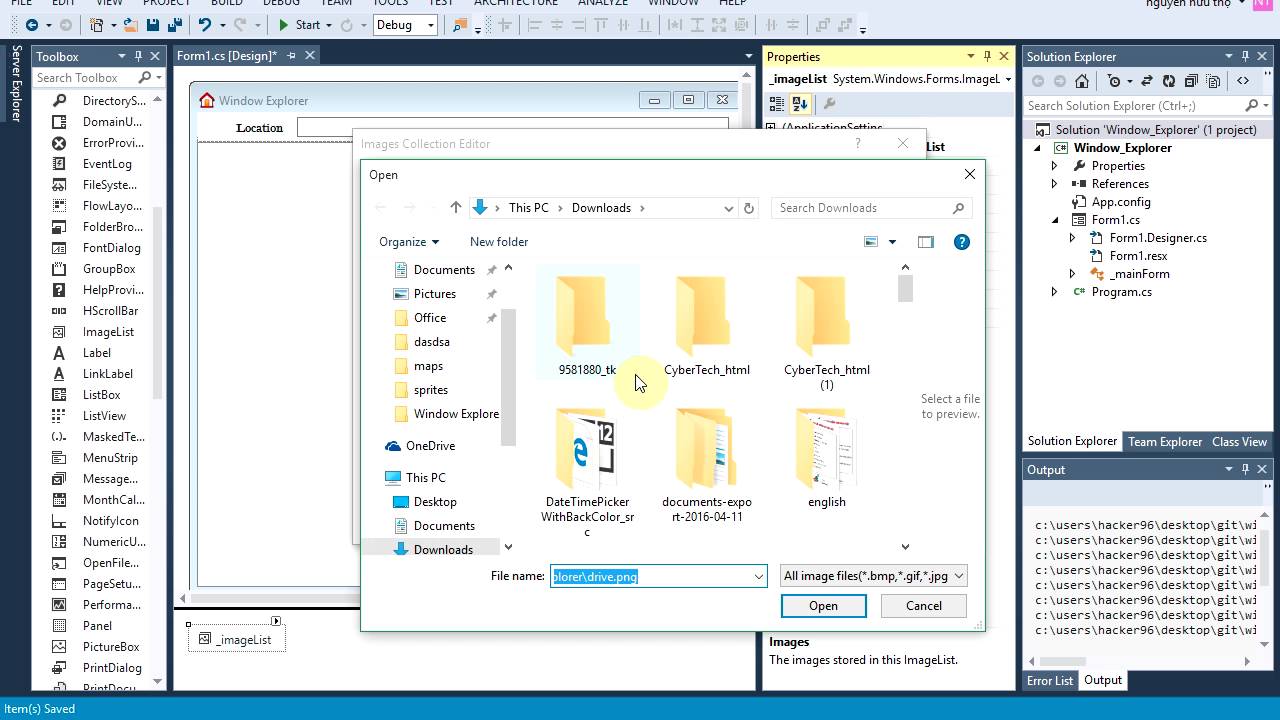
Task: Open the view options dropdown arrow
Action: [892, 242]
